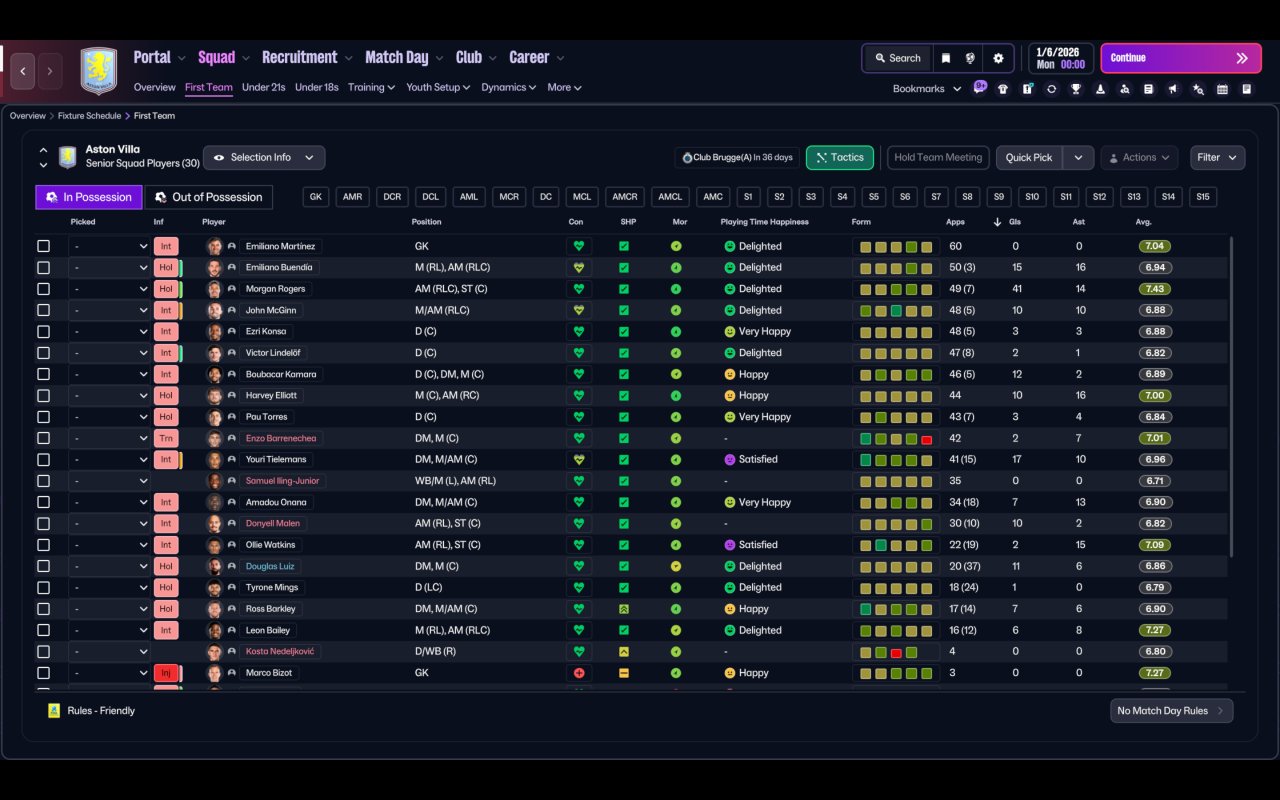Open the calendar bookmark icon

coord(1222,89)
